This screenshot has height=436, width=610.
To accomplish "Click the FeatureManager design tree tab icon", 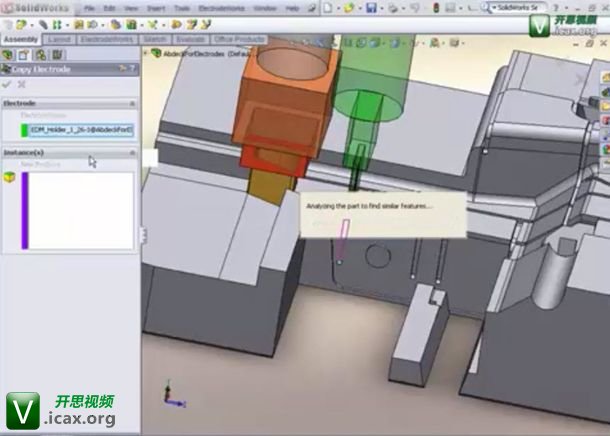I will pos(7,55).
